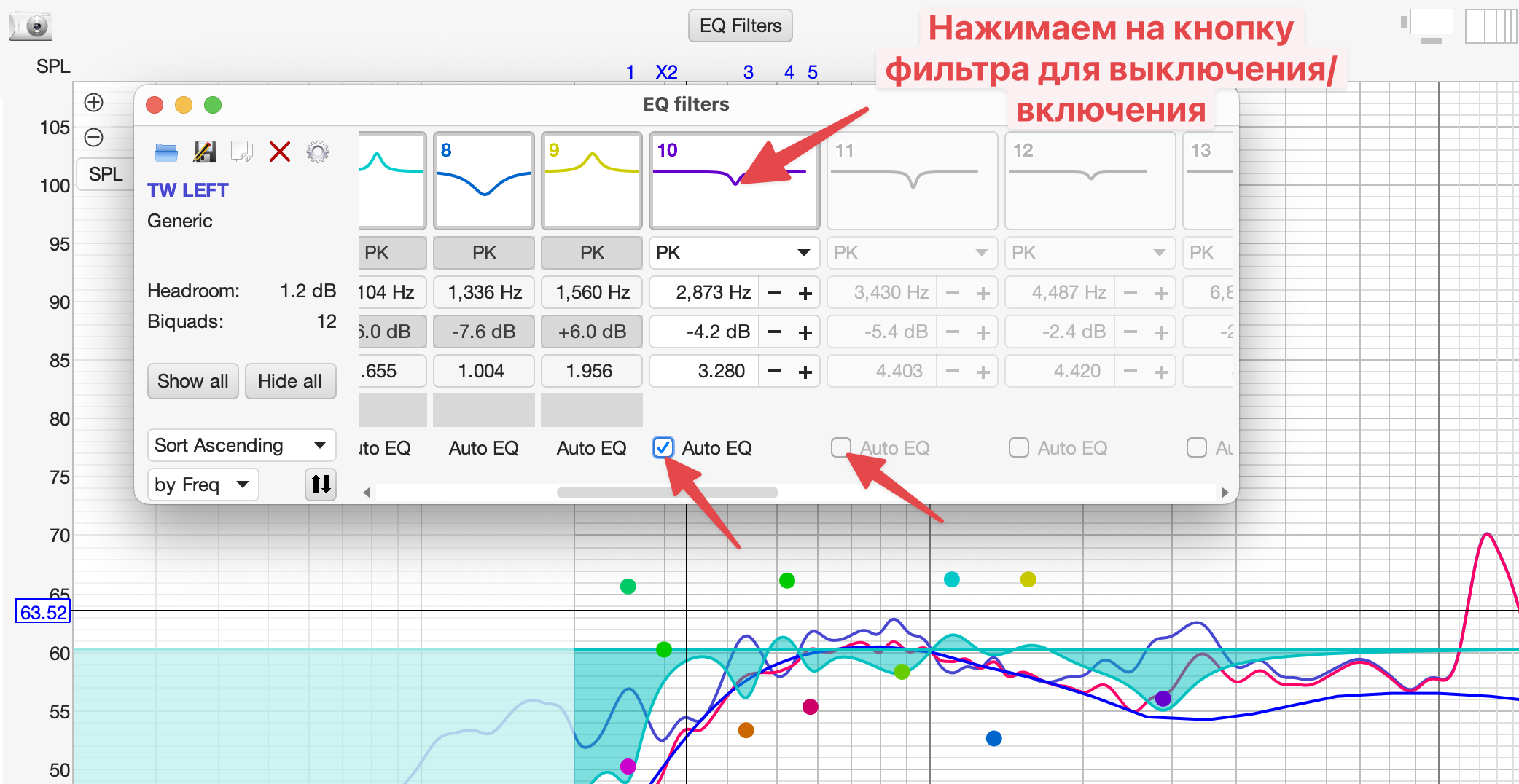Click the Hide all button

point(290,381)
